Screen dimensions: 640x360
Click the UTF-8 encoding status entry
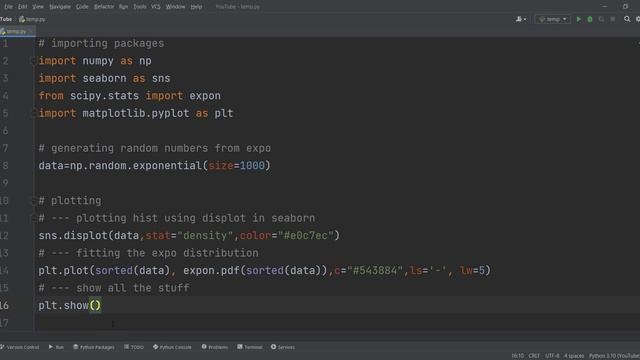pyautogui.click(x=552, y=356)
